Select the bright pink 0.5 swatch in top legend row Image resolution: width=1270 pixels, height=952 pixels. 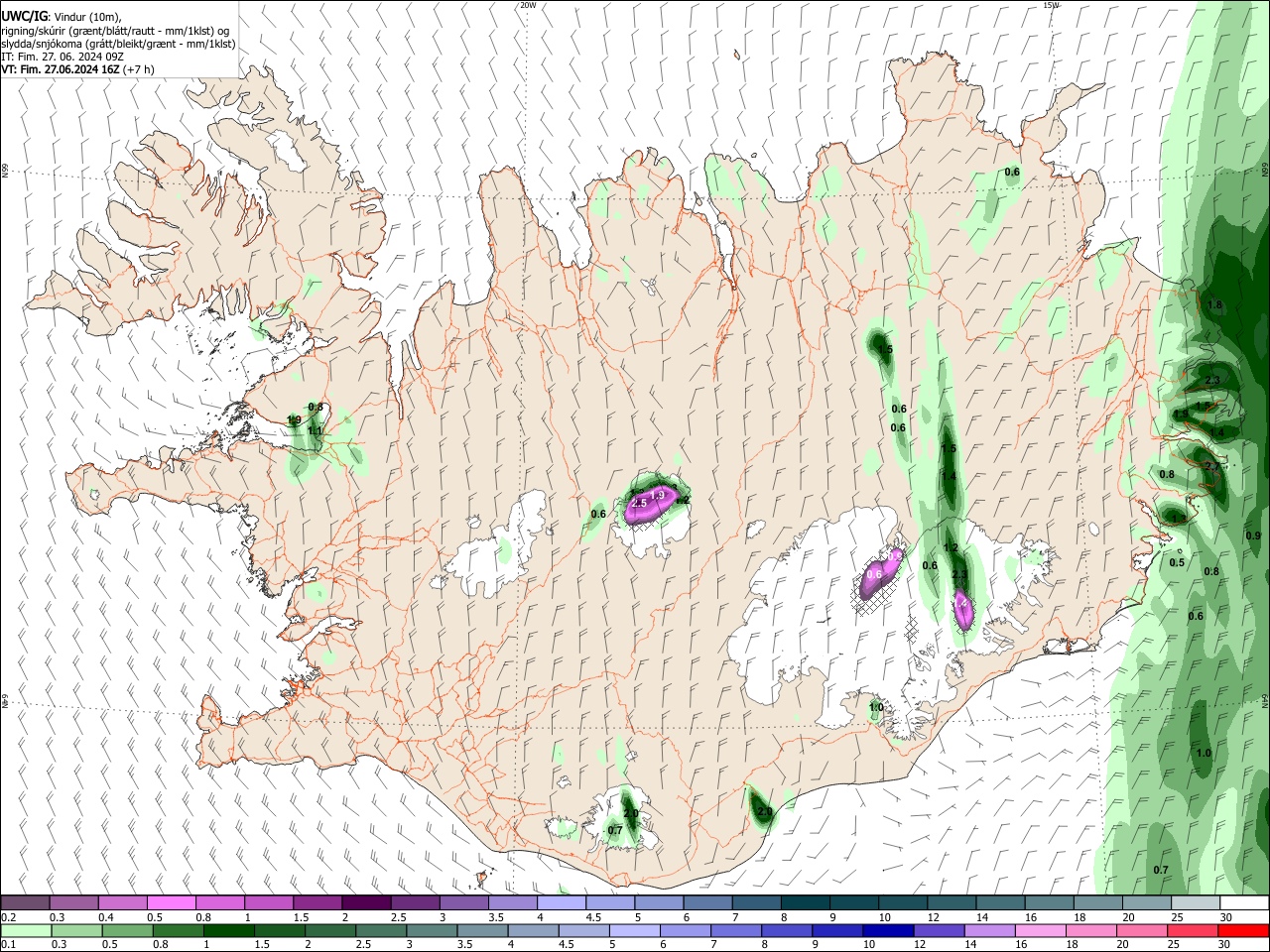[x=171, y=902]
